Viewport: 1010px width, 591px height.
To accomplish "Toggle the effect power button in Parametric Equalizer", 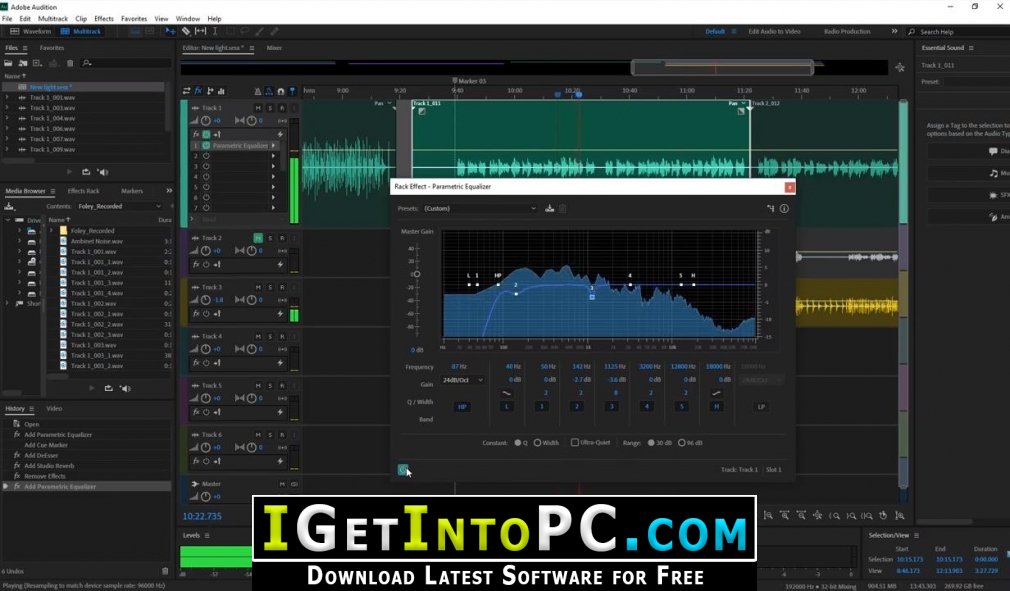I will (403, 469).
